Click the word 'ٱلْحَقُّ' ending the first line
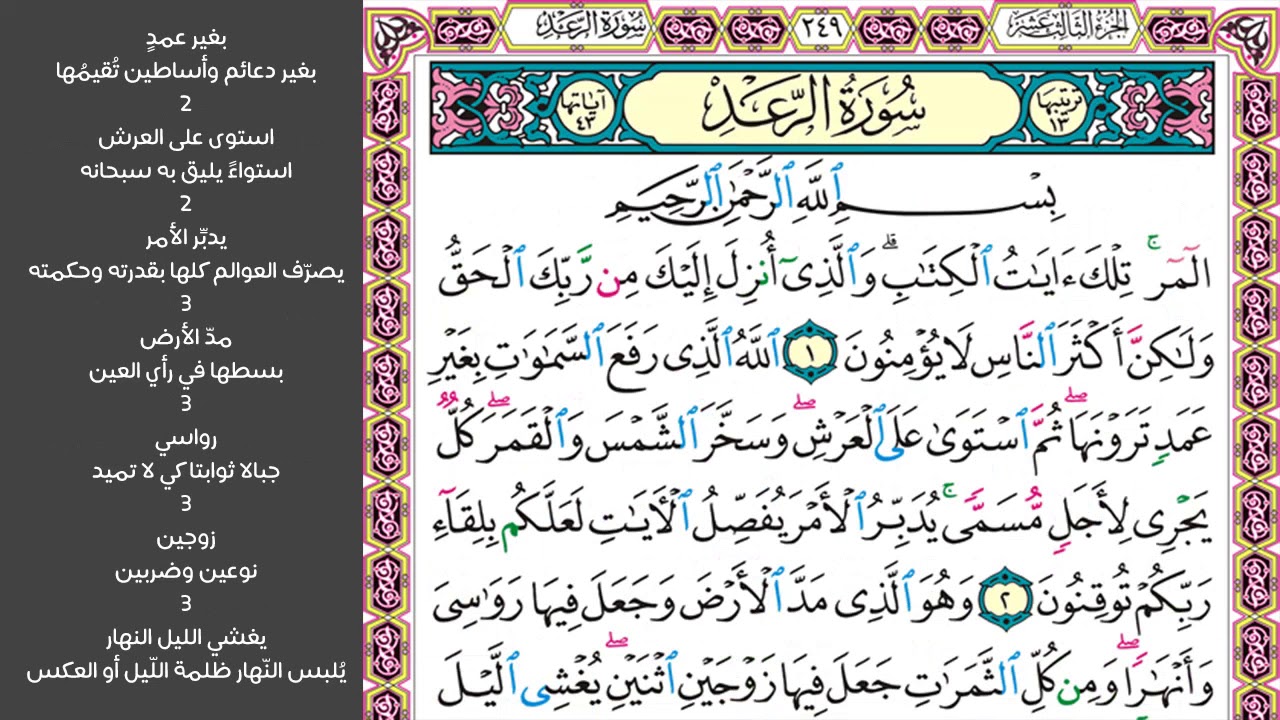1280x720 pixels. click(482, 270)
